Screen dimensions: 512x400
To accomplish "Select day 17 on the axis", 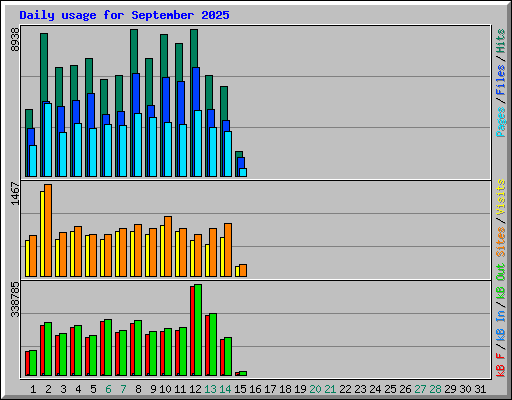I will (270, 389).
